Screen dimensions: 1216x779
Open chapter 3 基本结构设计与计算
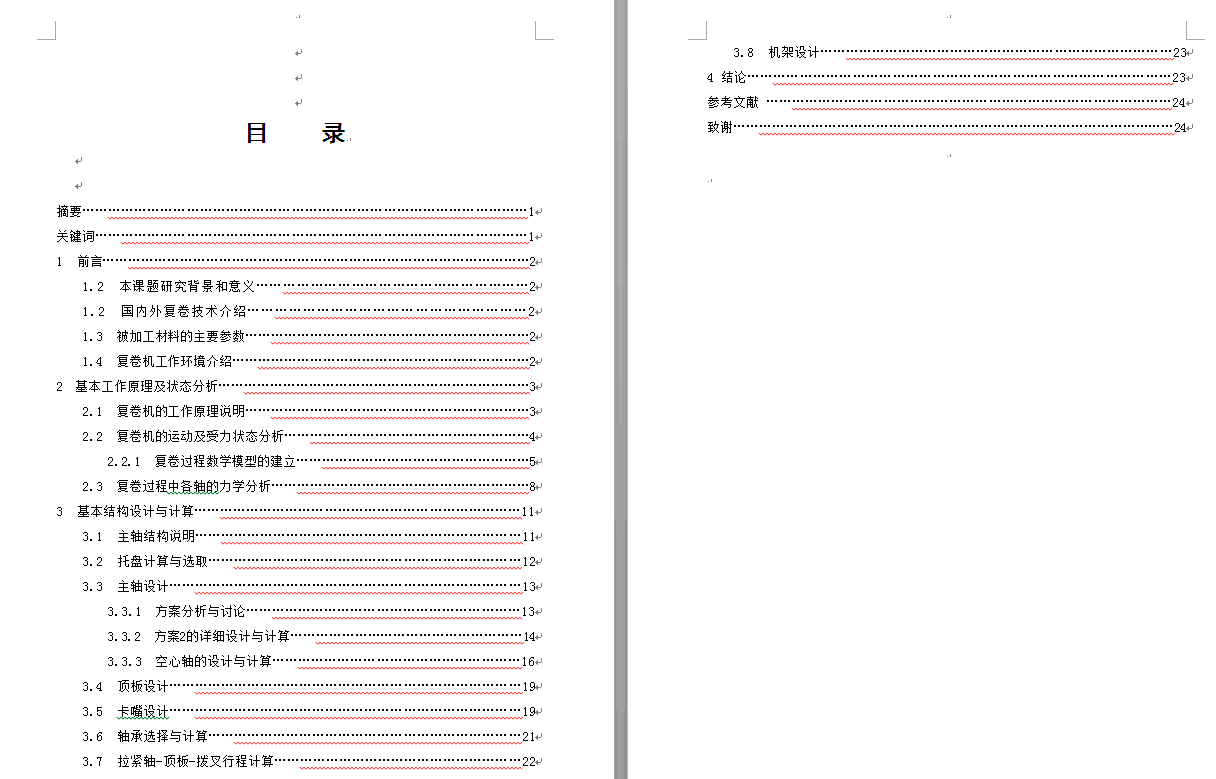(x=296, y=512)
